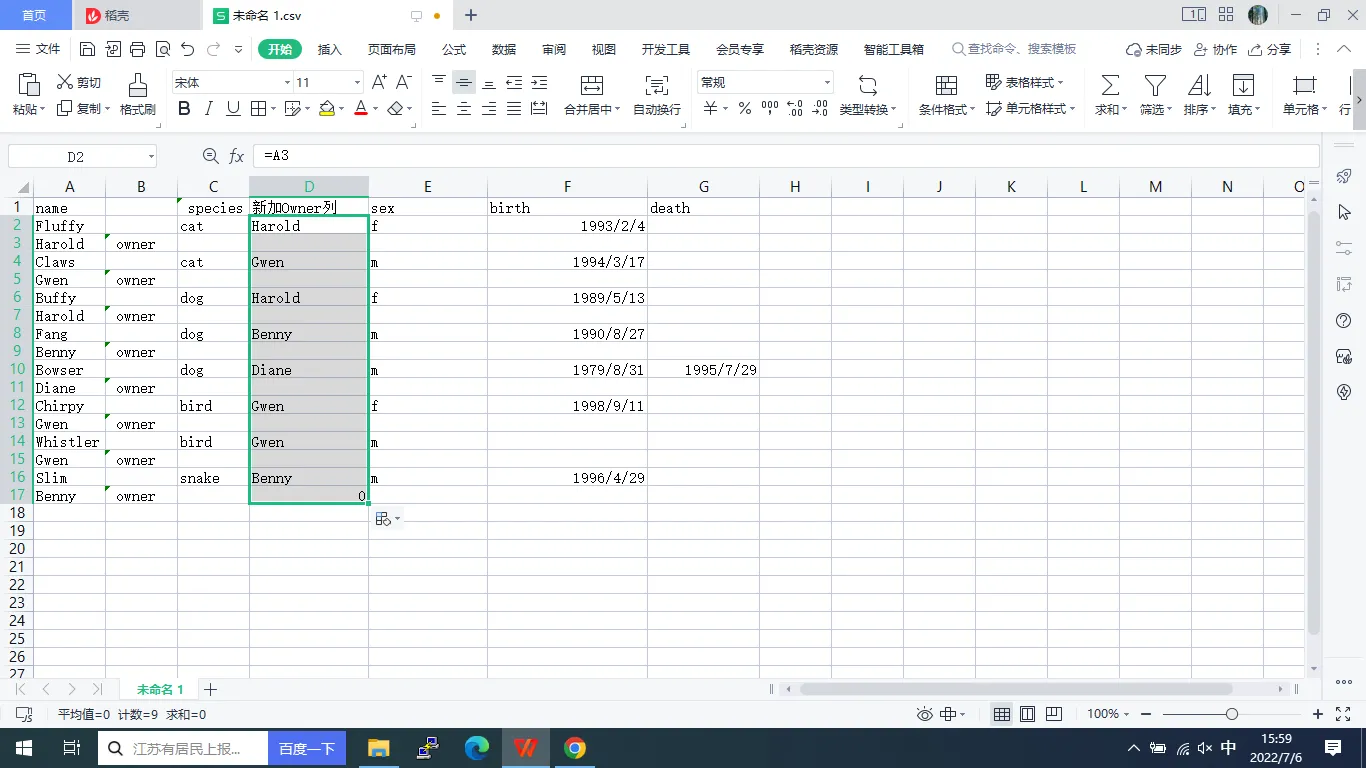Image resolution: width=1366 pixels, height=768 pixels.
Task: Expand 合并居中 merge options
Action: tap(617, 110)
